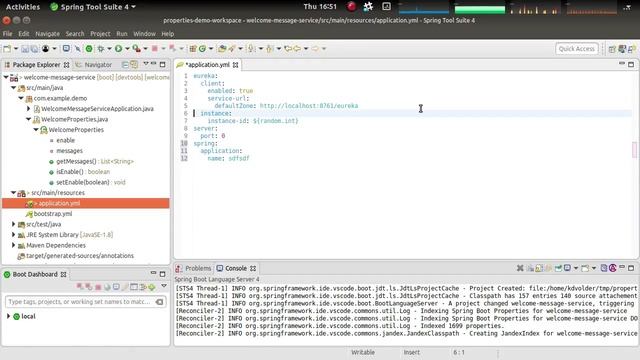Click the Thu 16:51 clock
The width and height of the screenshot is (640, 360).
click(x=320, y=7)
